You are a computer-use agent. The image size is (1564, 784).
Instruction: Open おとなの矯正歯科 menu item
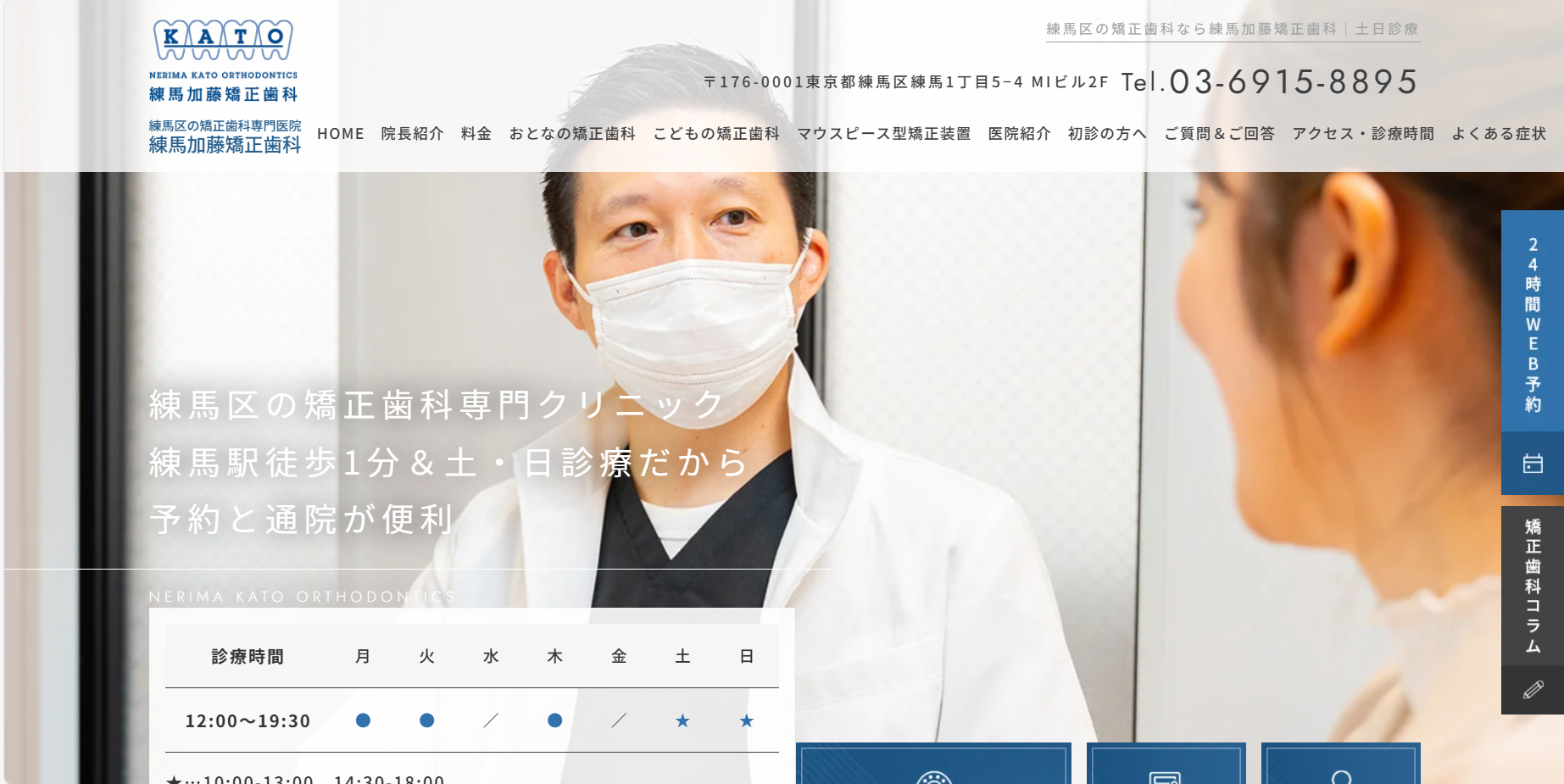click(572, 134)
